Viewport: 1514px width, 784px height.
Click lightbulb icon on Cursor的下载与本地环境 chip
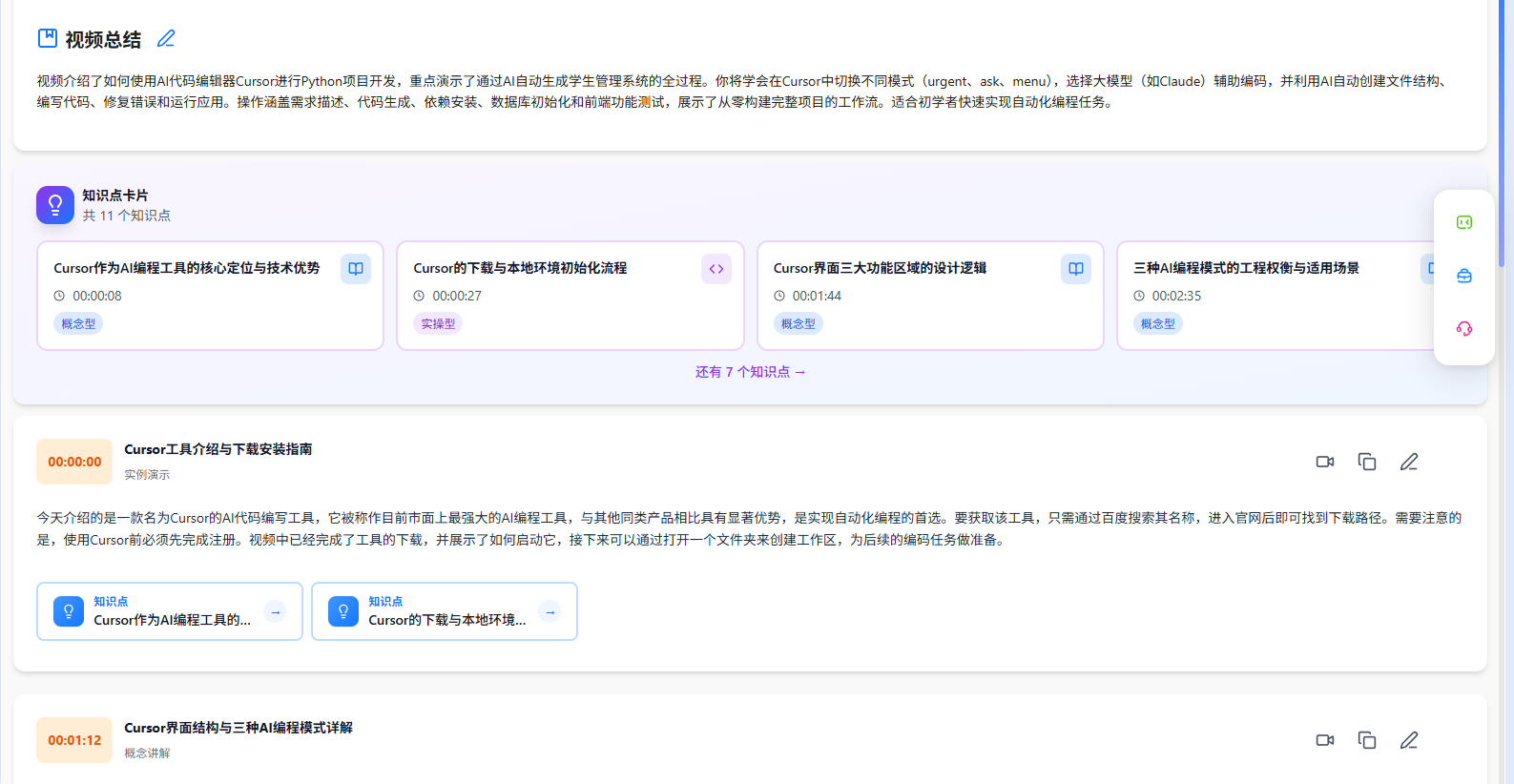(x=343, y=611)
